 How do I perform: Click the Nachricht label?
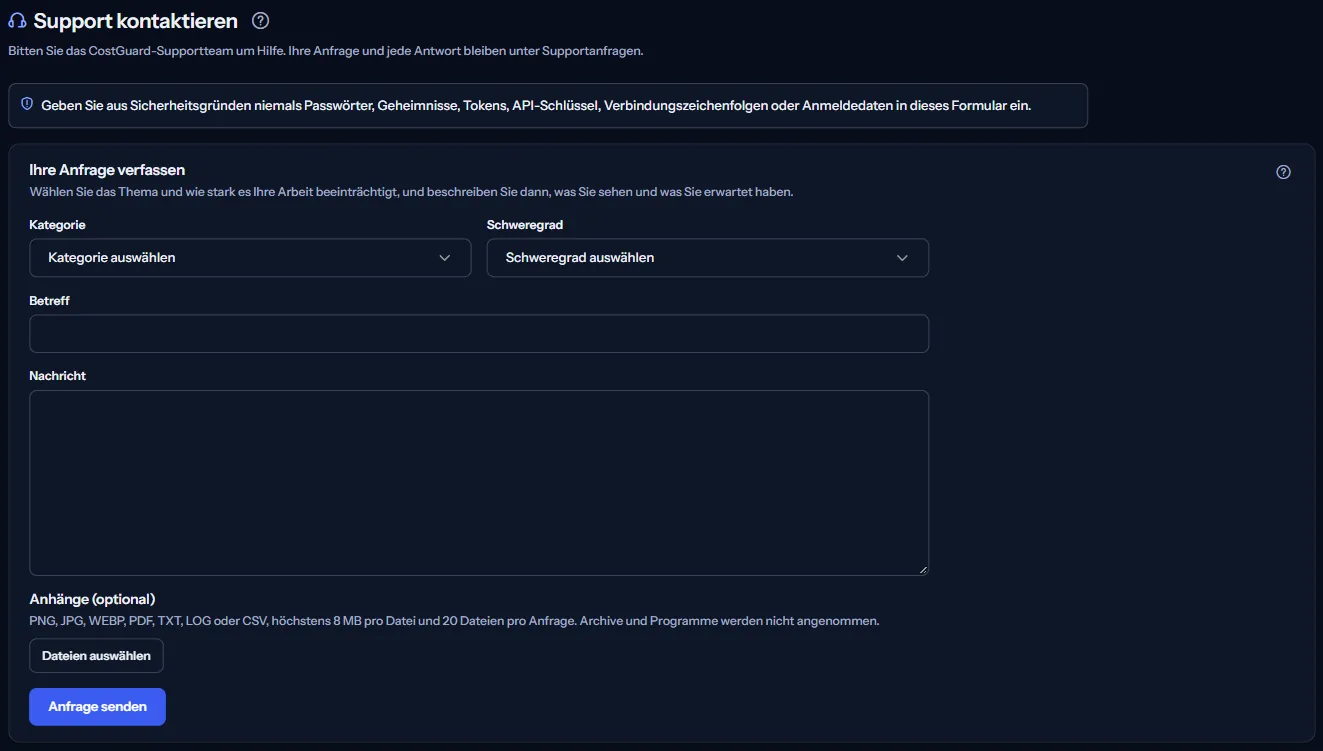click(x=58, y=376)
